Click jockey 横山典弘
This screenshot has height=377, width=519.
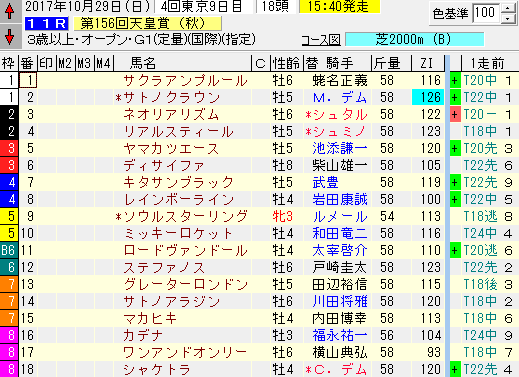(340, 353)
